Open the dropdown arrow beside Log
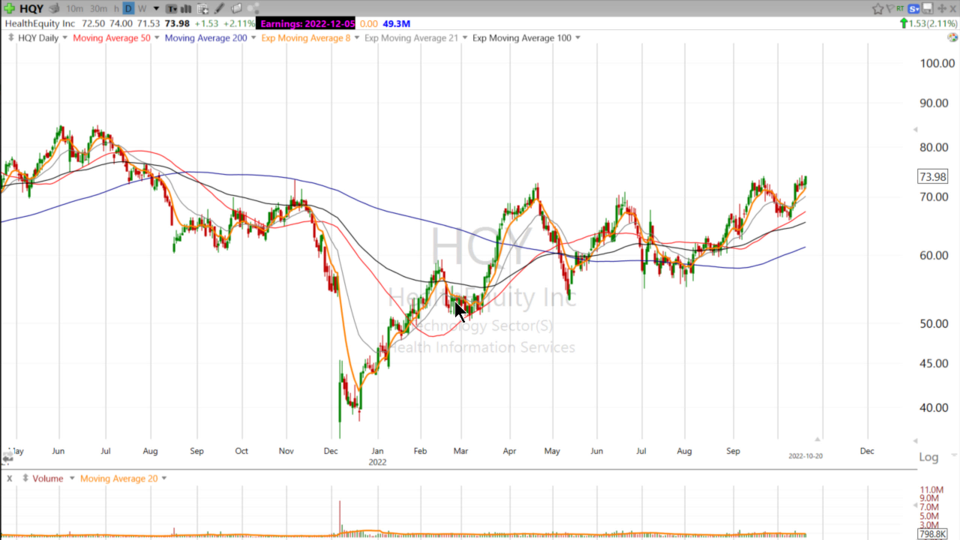960x540 pixels. pyautogui.click(x=953, y=456)
